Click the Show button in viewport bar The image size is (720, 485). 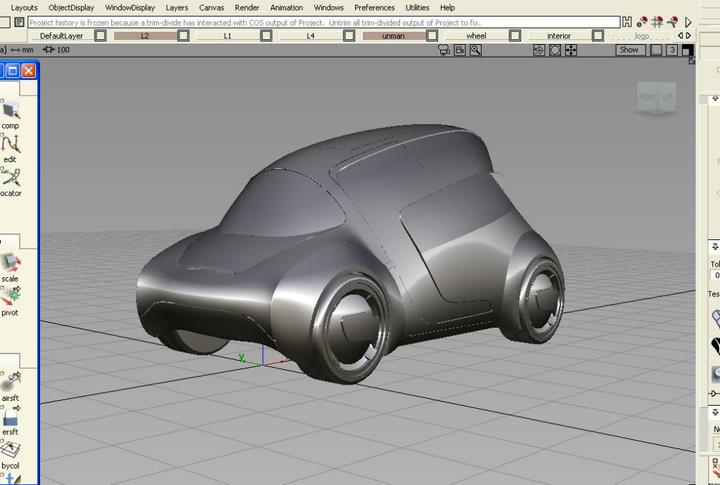coord(629,49)
